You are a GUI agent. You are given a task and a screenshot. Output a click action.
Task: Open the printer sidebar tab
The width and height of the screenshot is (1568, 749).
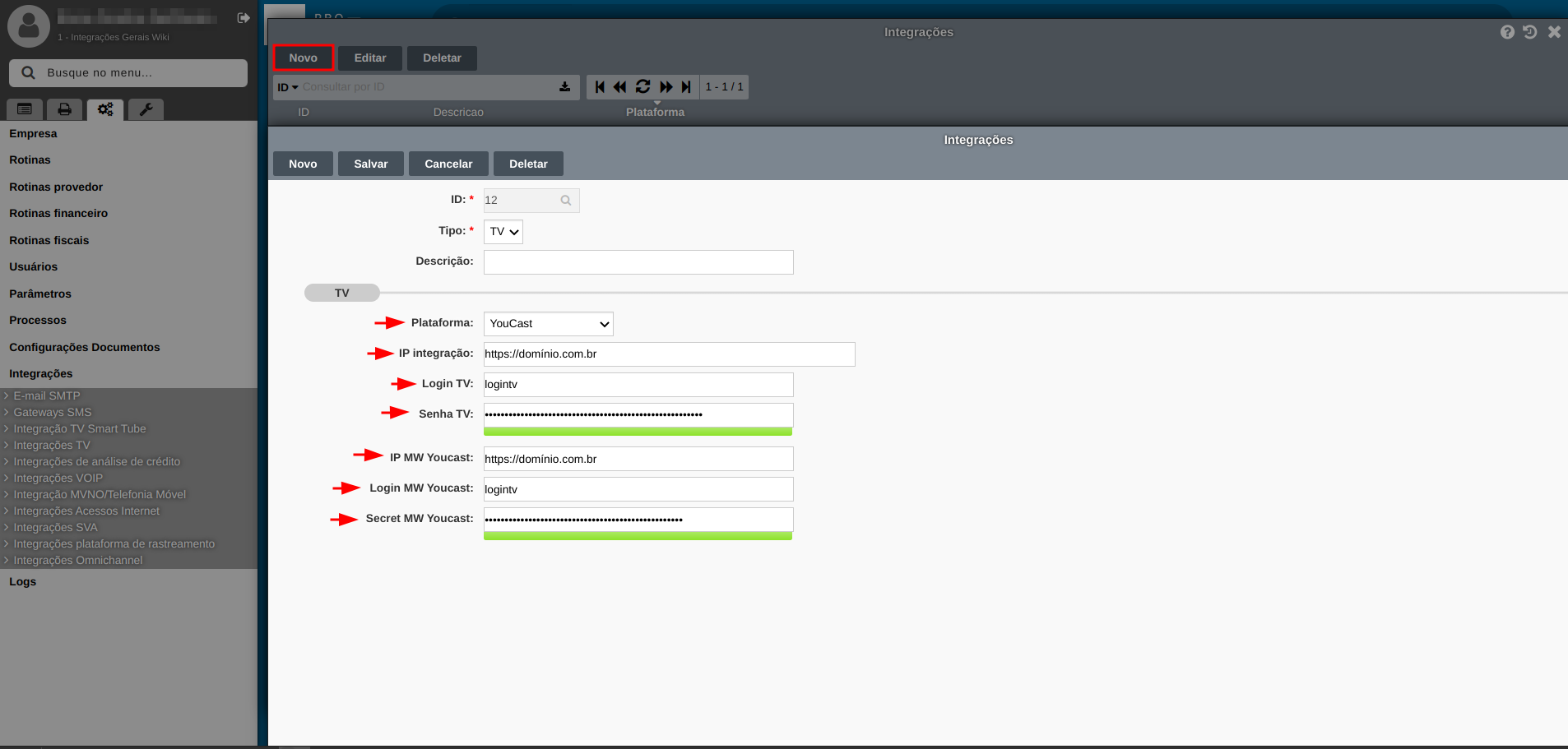(x=64, y=109)
